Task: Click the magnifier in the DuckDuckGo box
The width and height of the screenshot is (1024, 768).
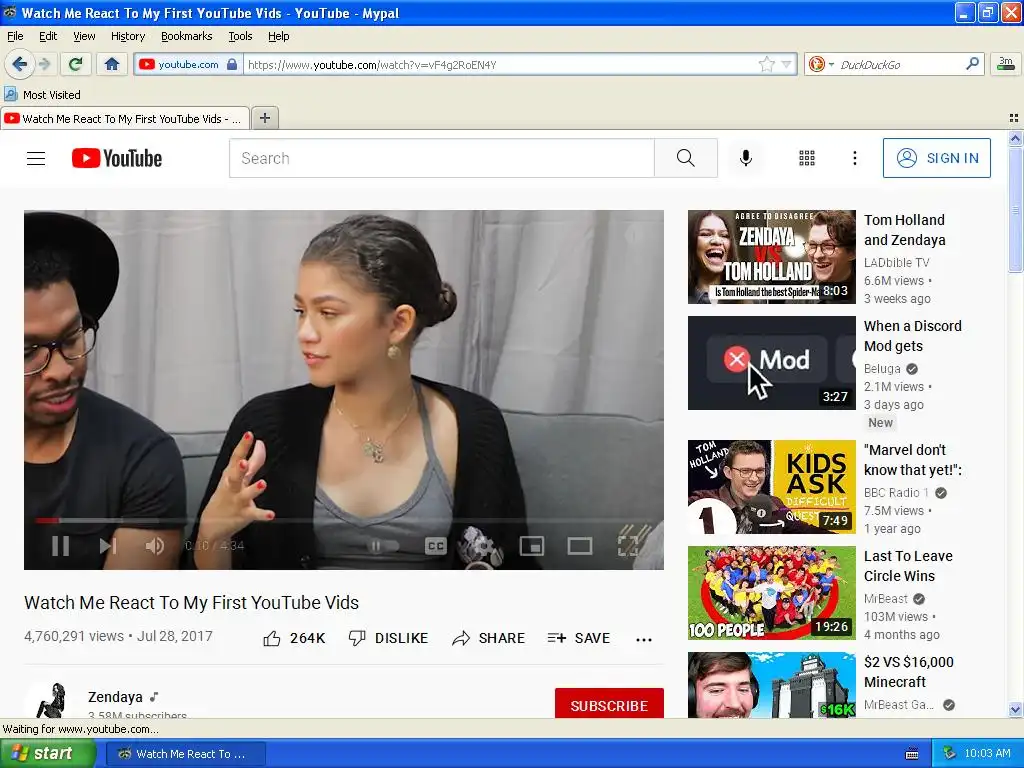Action: (972, 64)
